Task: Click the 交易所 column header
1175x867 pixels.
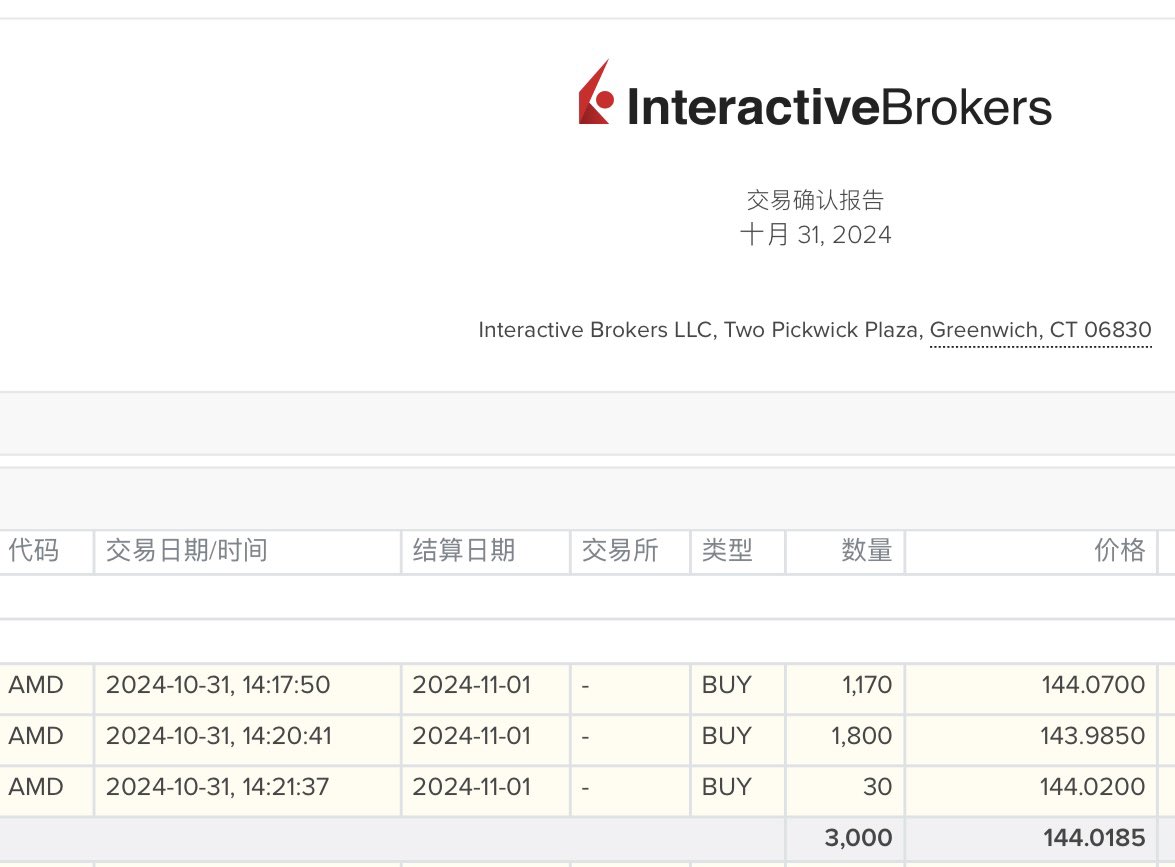Action: [x=620, y=551]
